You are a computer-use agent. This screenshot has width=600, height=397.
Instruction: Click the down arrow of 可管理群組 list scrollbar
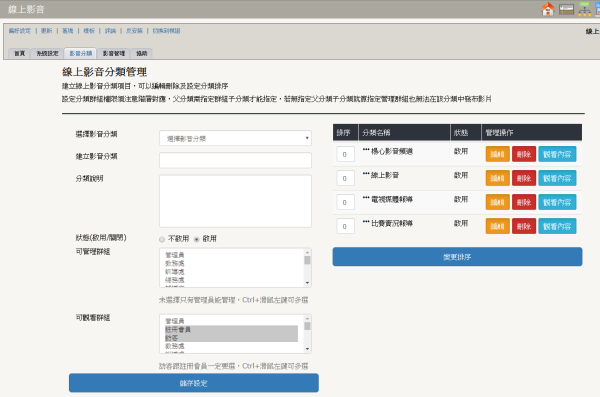[x=307, y=283]
